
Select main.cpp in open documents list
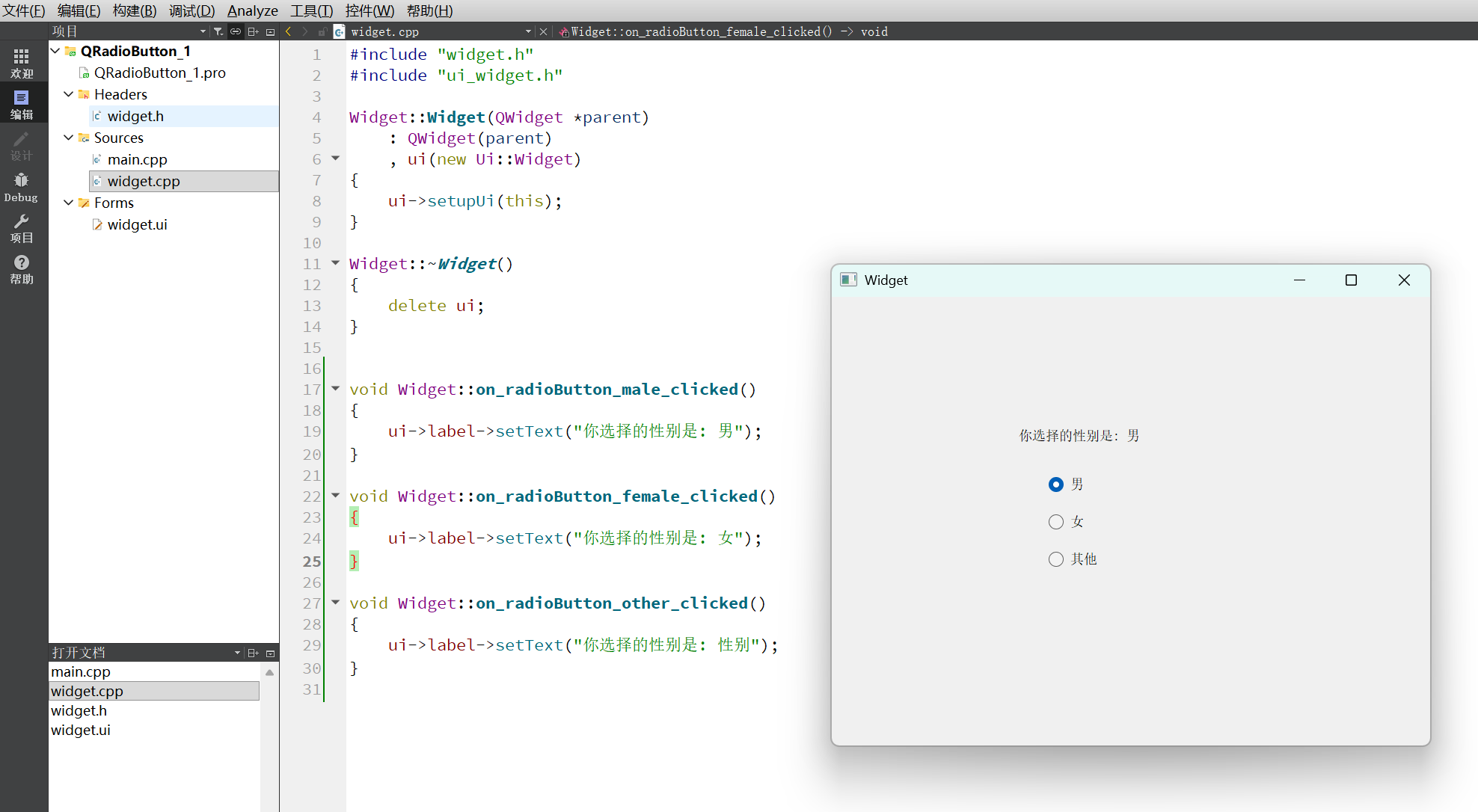[x=81, y=671]
